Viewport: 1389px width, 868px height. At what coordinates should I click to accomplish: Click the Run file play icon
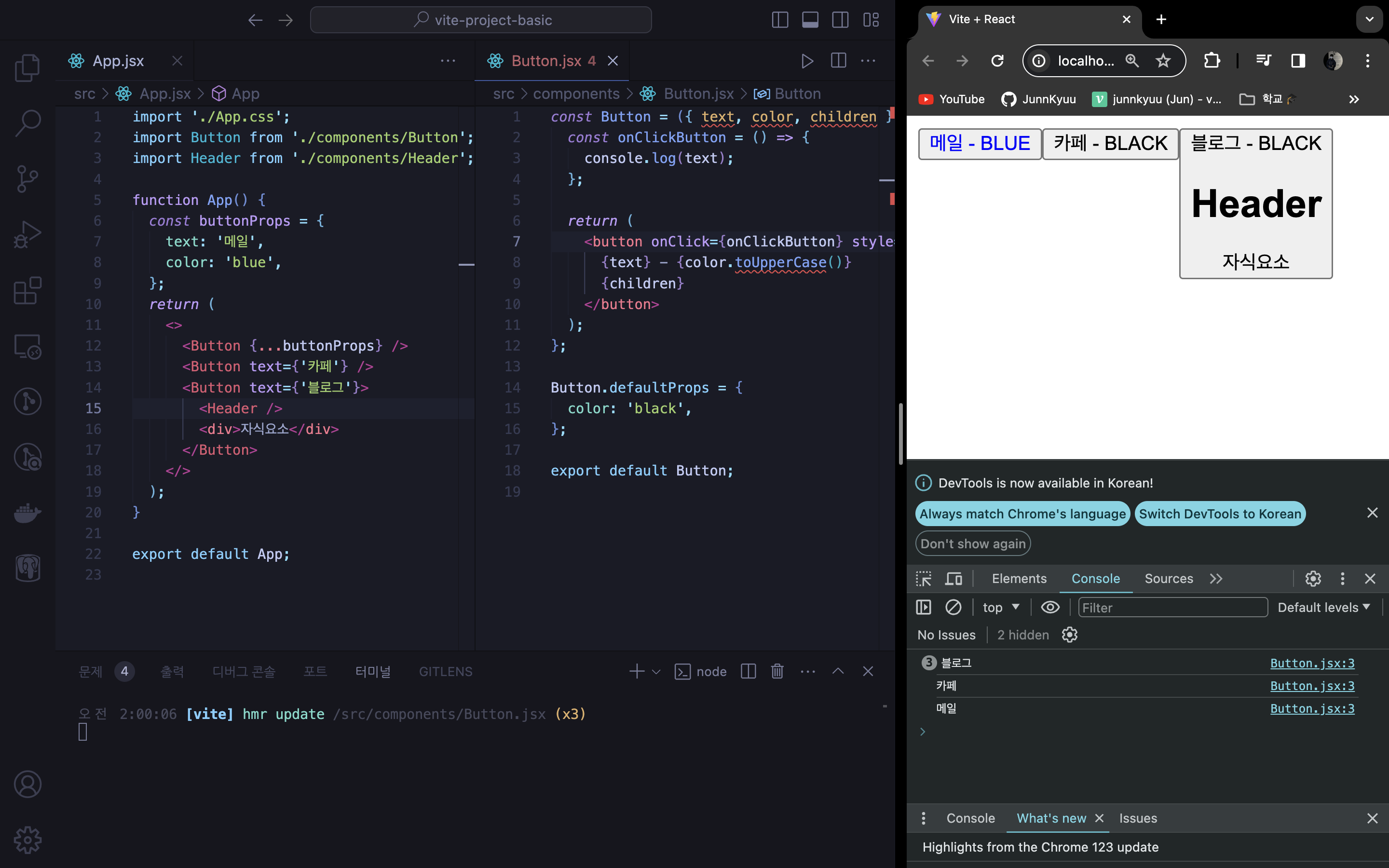[x=807, y=61]
